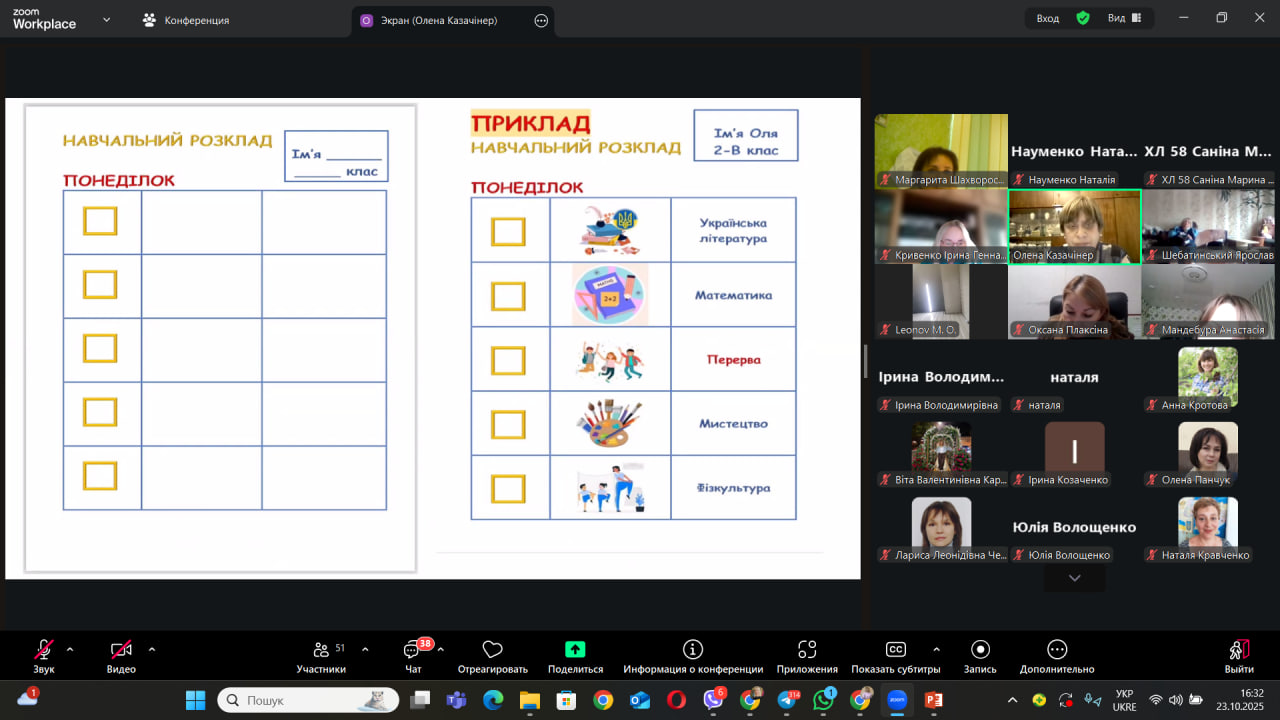Unmute microphone with the Звук button
Screen dimensions: 1280x720
pyautogui.click(x=44, y=651)
